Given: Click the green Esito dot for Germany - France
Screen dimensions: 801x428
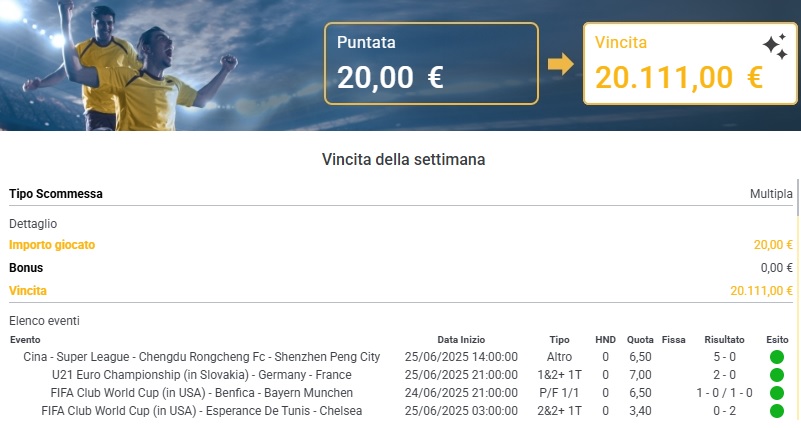Looking at the screenshot, I should click(x=776, y=375).
